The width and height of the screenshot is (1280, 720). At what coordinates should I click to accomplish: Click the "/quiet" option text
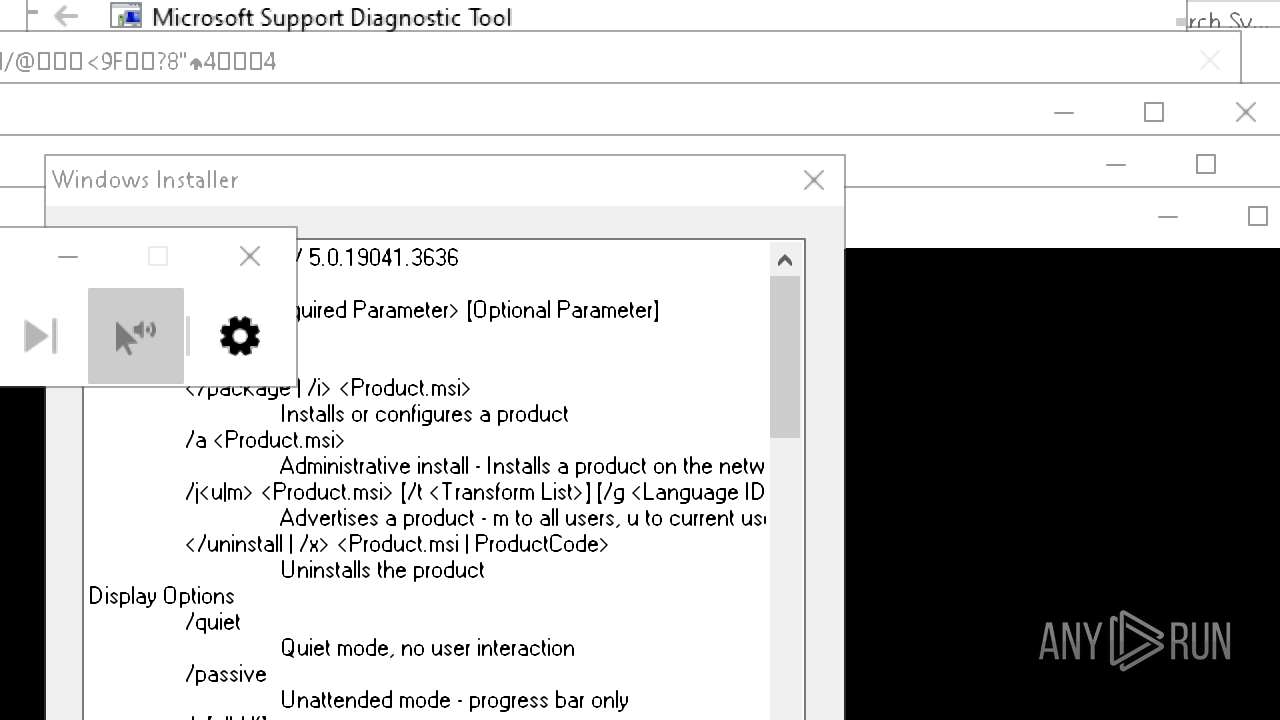point(213,622)
